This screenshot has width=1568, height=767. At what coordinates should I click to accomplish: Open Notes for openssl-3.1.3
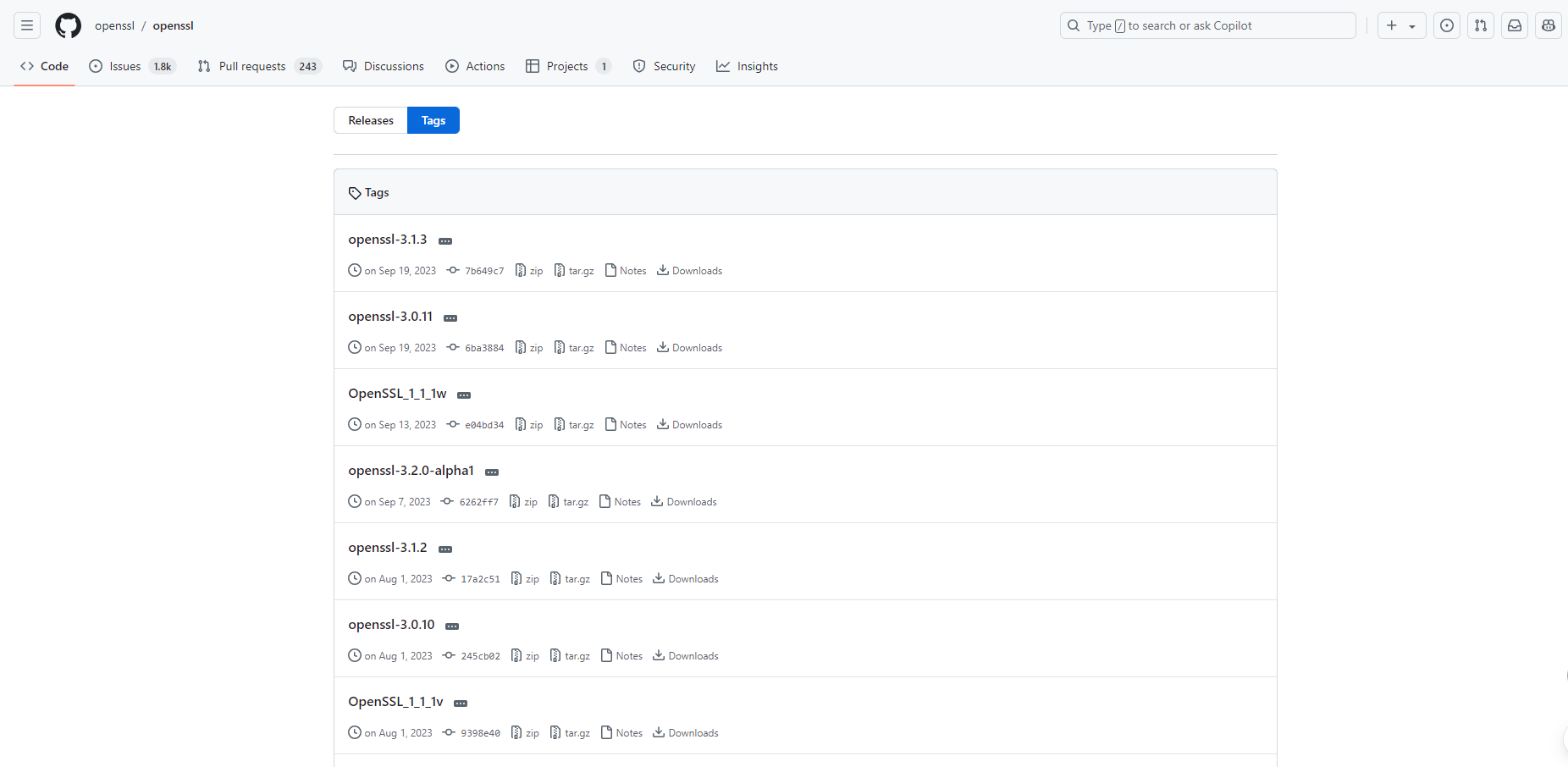click(626, 271)
